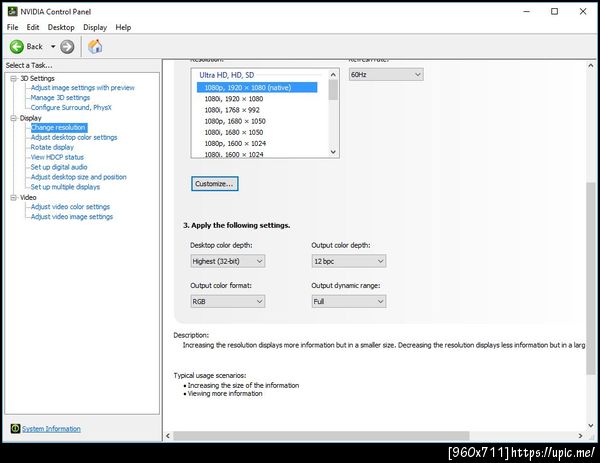Open Desktop color depth dropdown
Image resolution: width=600 pixels, height=463 pixels.
(x=227, y=261)
